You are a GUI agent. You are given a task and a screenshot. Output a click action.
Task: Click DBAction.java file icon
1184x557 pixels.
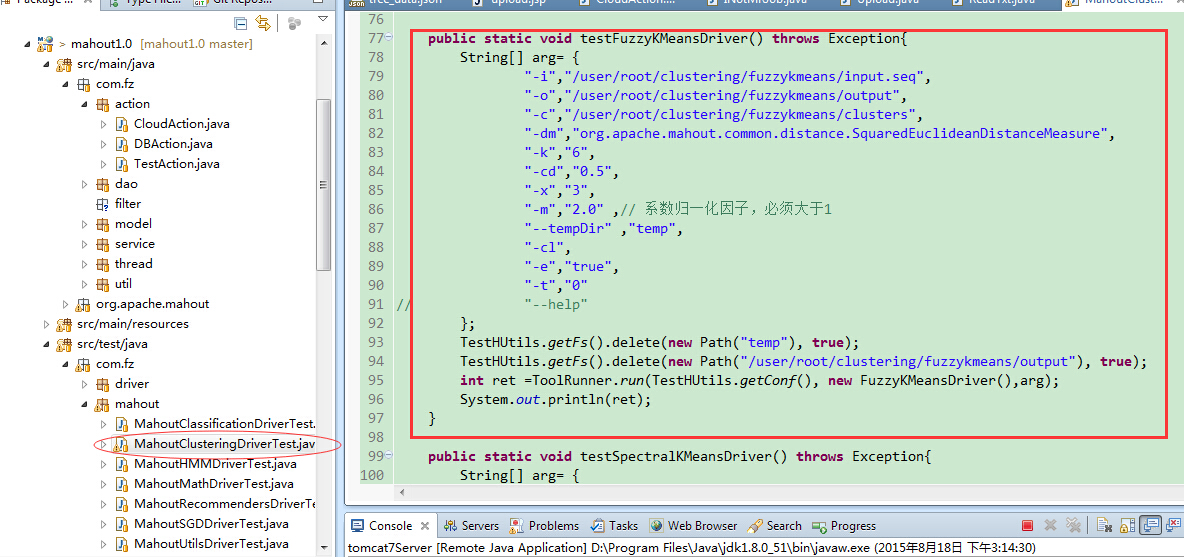(122, 144)
